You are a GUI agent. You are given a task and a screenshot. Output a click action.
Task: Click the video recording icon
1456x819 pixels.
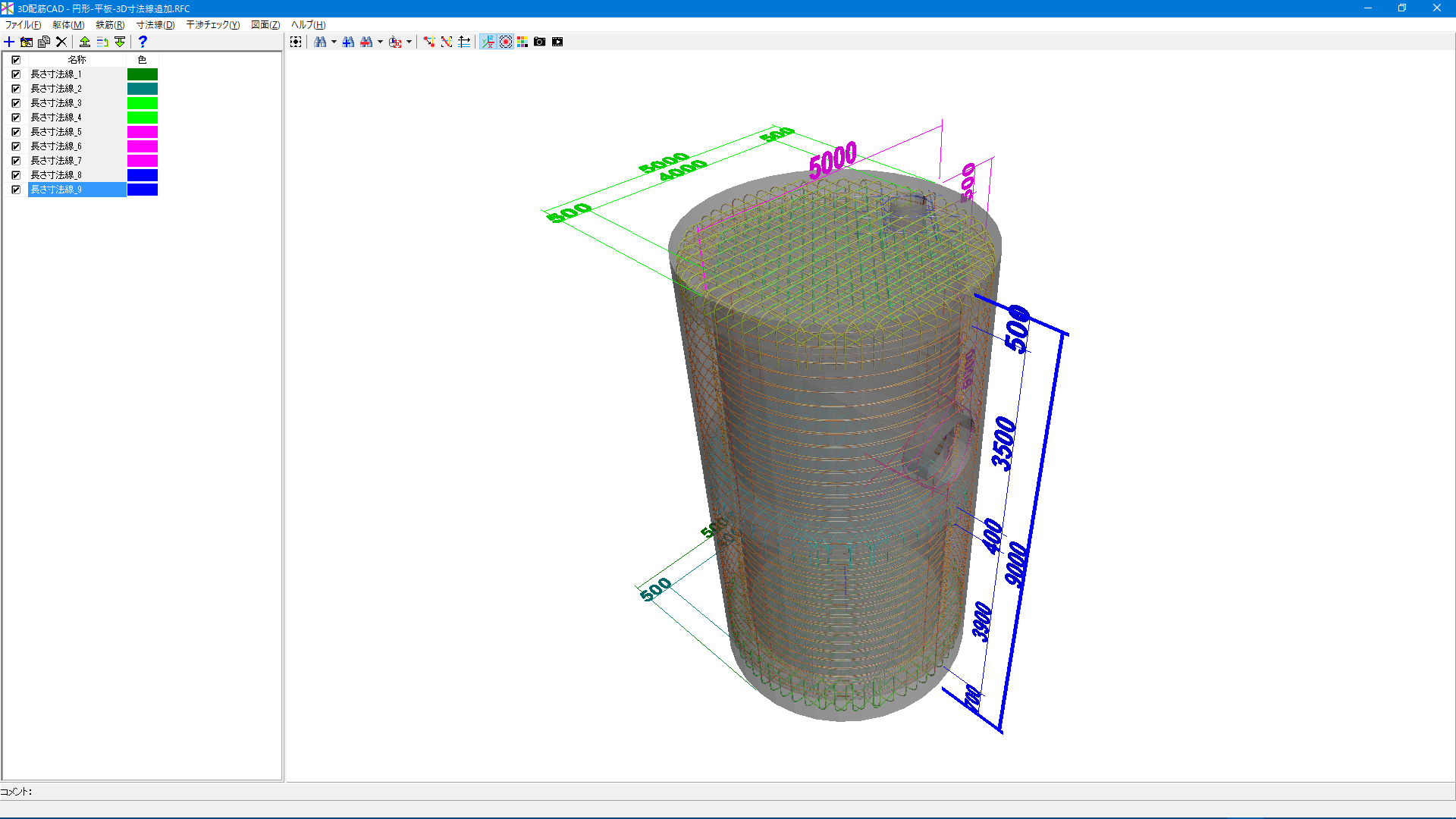(557, 42)
